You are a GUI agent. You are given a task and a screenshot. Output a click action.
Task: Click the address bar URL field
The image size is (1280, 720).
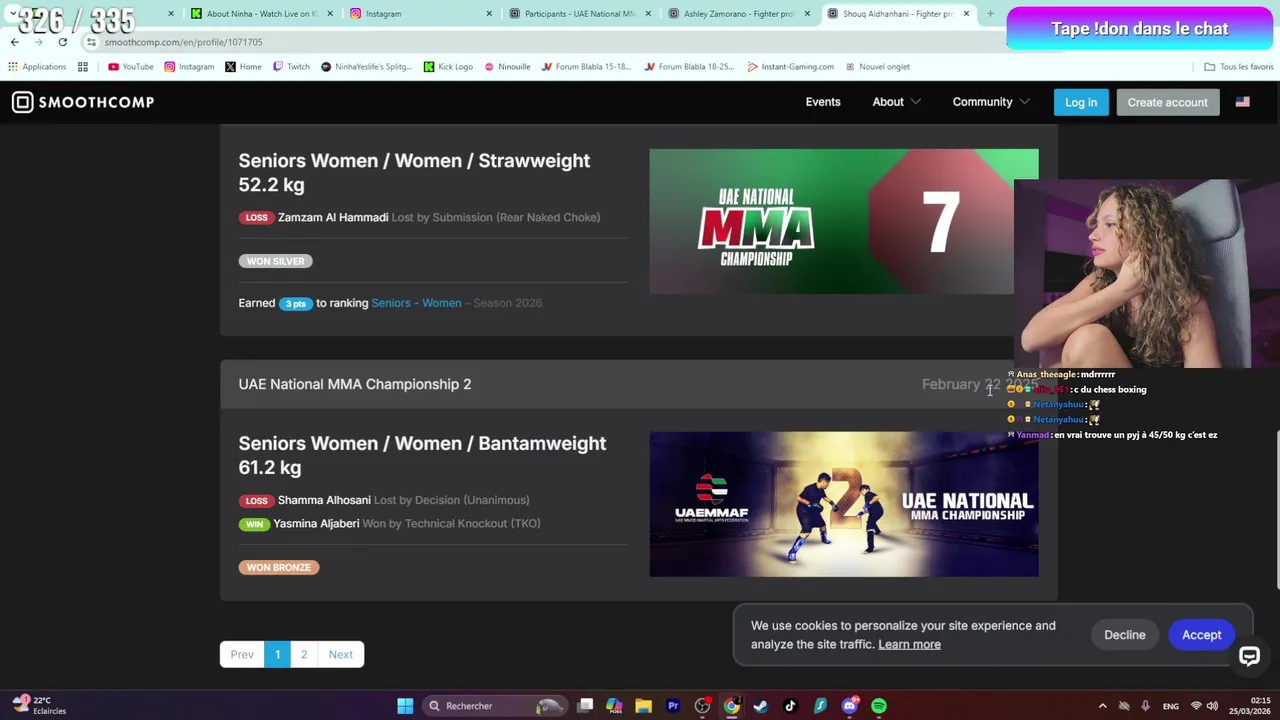coord(540,42)
